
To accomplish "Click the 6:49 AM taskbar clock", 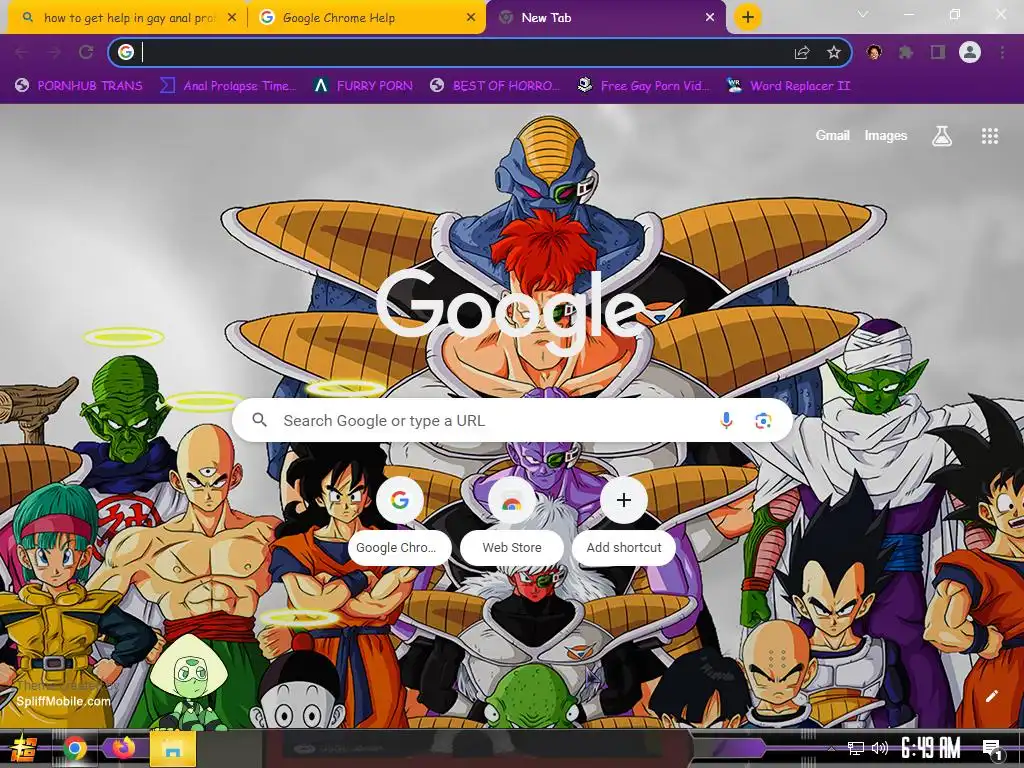I will click(x=931, y=748).
